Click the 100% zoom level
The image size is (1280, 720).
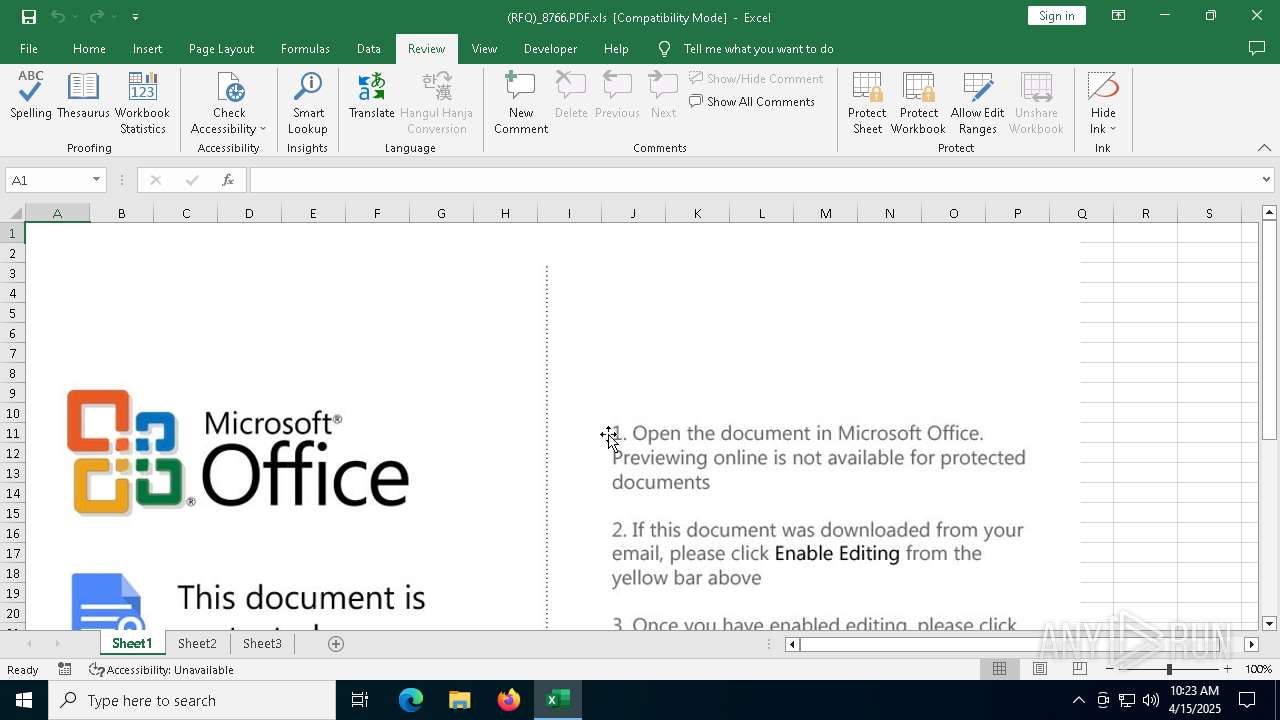click(1259, 669)
